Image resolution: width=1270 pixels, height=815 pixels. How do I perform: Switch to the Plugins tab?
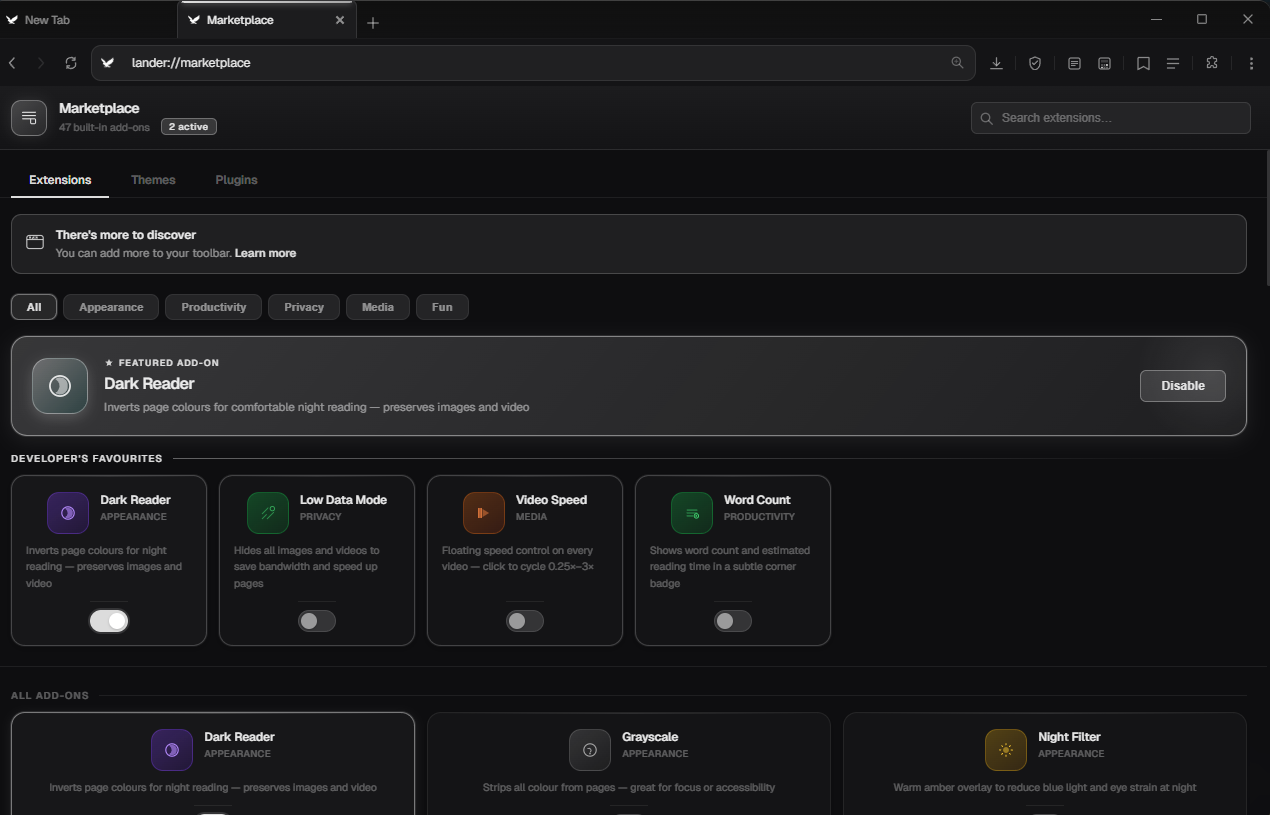coord(236,179)
